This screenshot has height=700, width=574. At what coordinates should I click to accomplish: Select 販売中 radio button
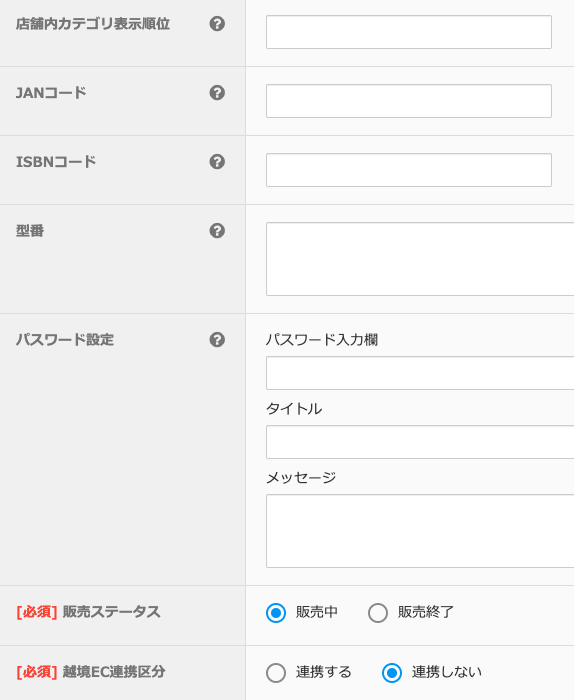[276, 612]
